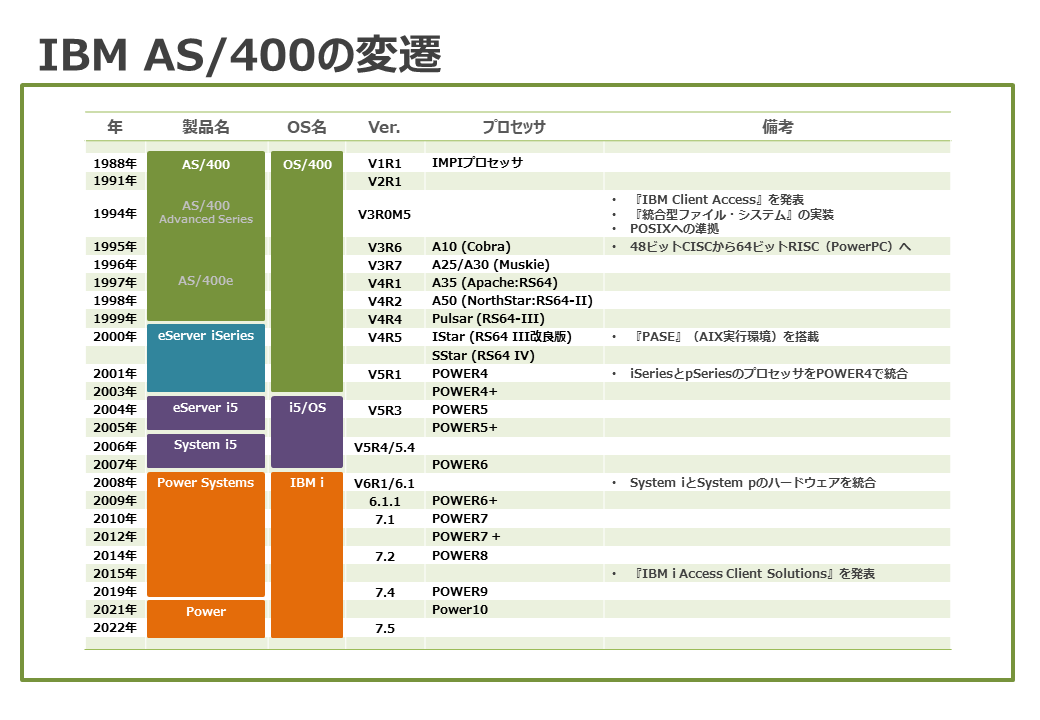This screenshot has height=720, width=1040.
Task: Select the note about 48ビットCISC to 64ビットRISC
Action: pyautogui.click(x=771, y=247)
